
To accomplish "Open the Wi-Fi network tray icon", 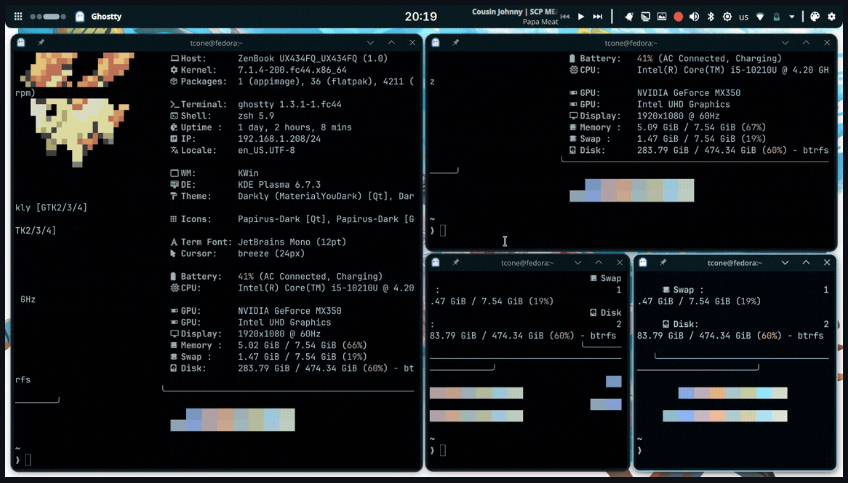I will click(x=760, y=17).
